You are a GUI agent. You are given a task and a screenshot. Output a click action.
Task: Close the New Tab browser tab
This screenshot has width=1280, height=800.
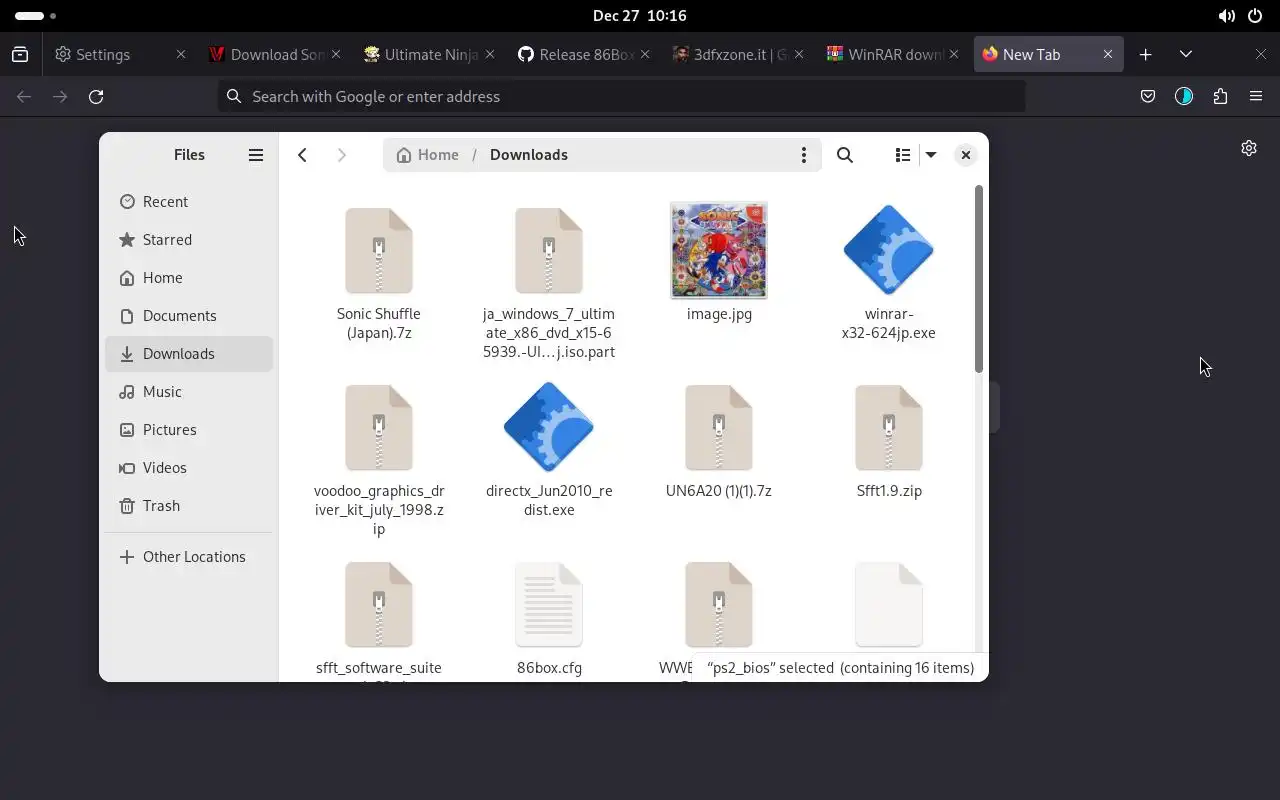(x=1108, y=55)
